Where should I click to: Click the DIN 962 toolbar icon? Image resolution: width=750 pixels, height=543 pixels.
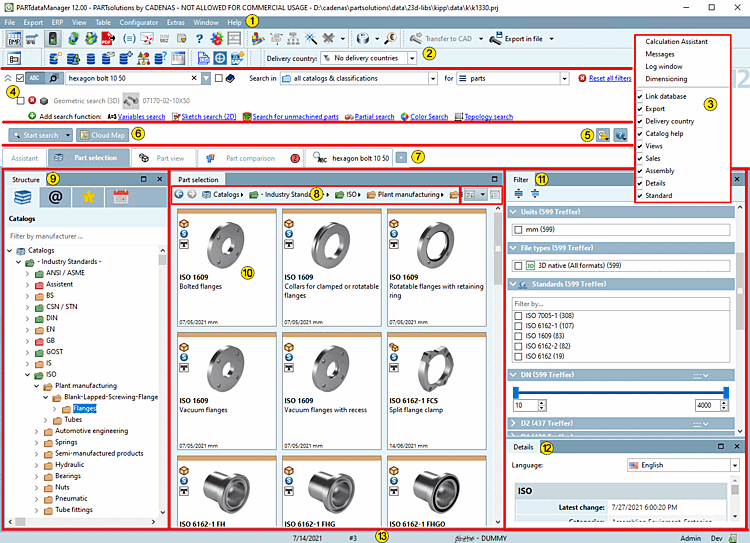pyautogui.click(x=165, y=38)
